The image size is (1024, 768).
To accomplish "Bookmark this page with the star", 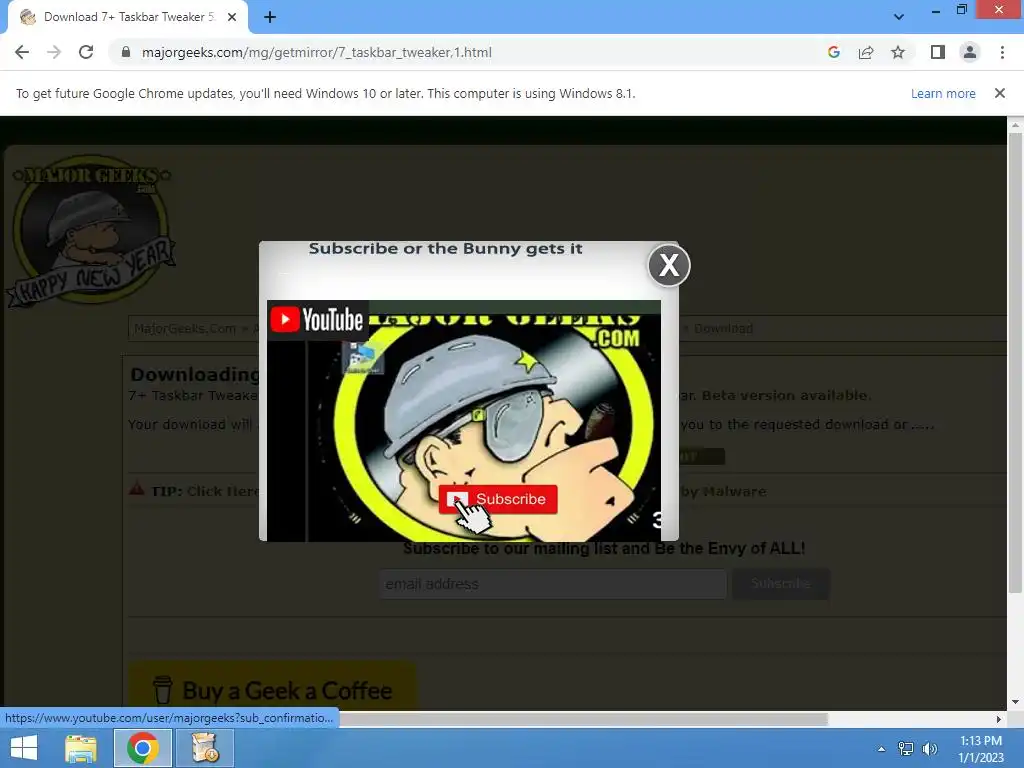I will pyautogui.click(x=898, y=52).
